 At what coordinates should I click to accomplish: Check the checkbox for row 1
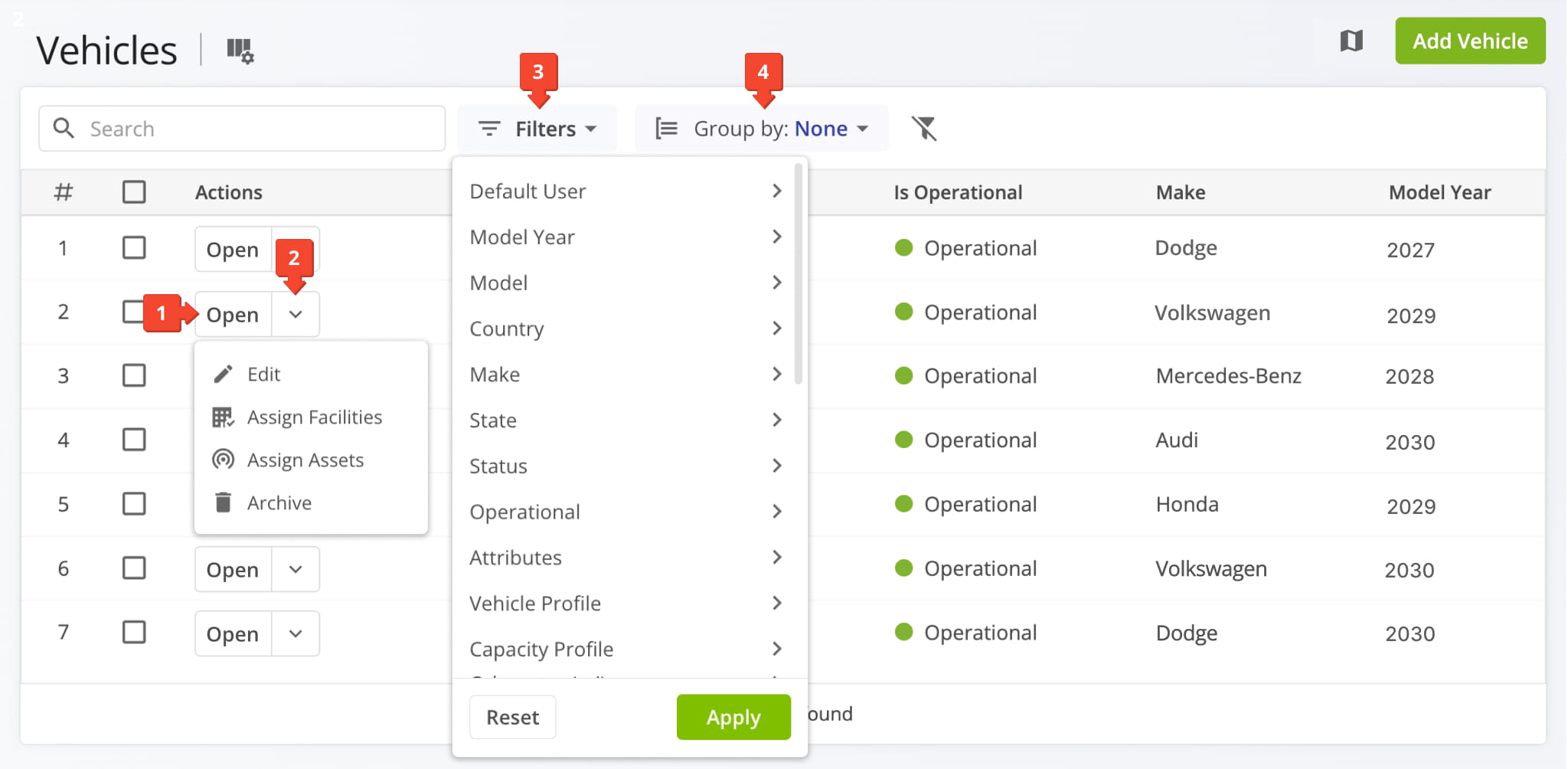(134, 248)
